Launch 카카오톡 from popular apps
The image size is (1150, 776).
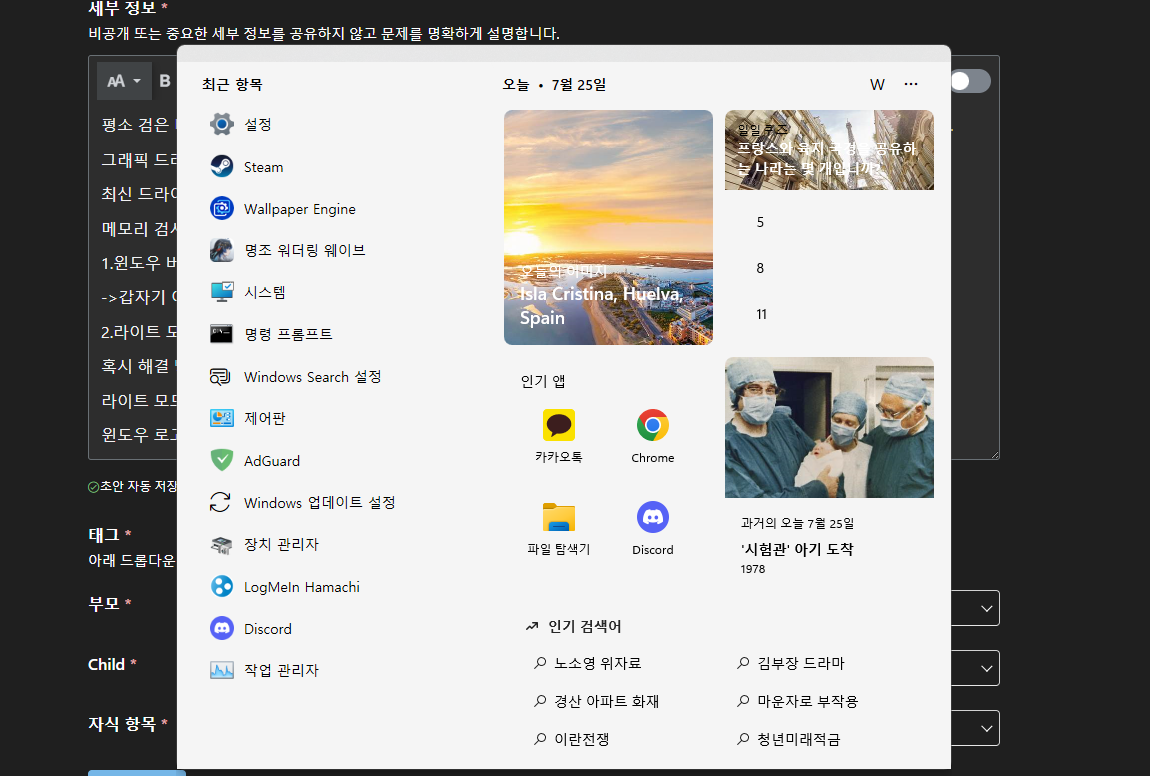tap(559, 425)
